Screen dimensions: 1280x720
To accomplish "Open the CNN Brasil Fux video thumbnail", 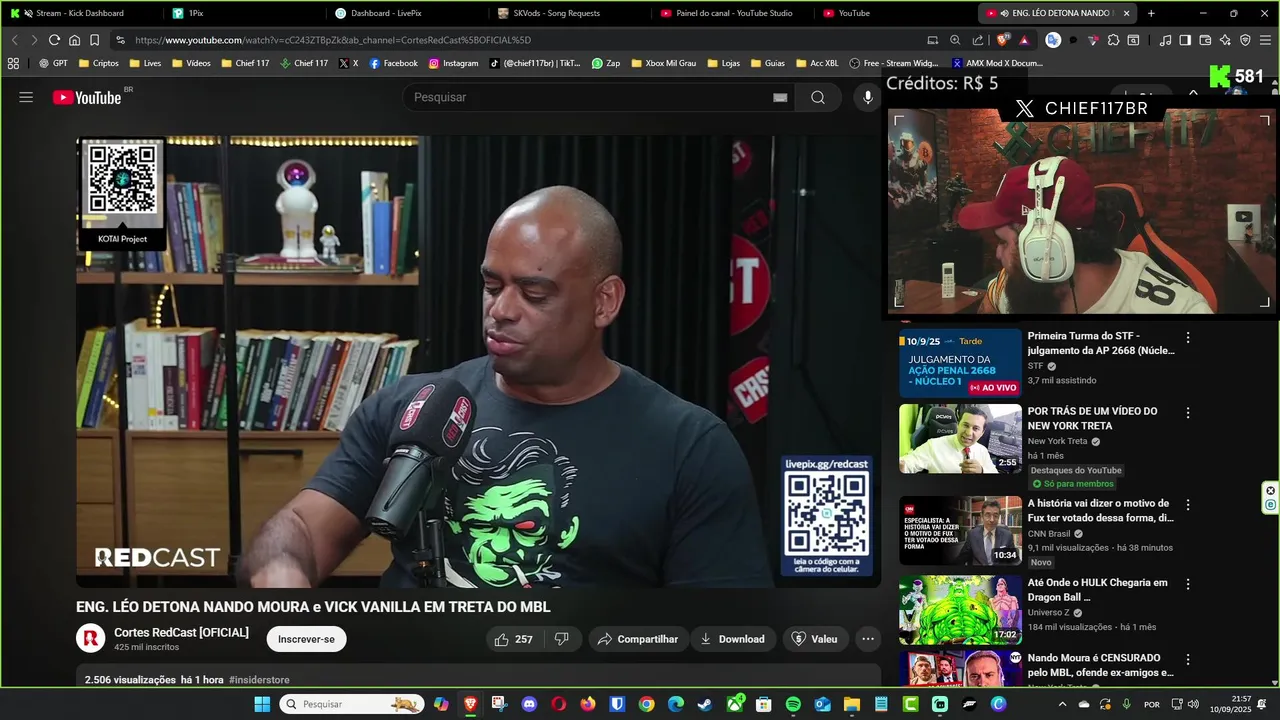I will pyautogui.click(x=960, y=531).
